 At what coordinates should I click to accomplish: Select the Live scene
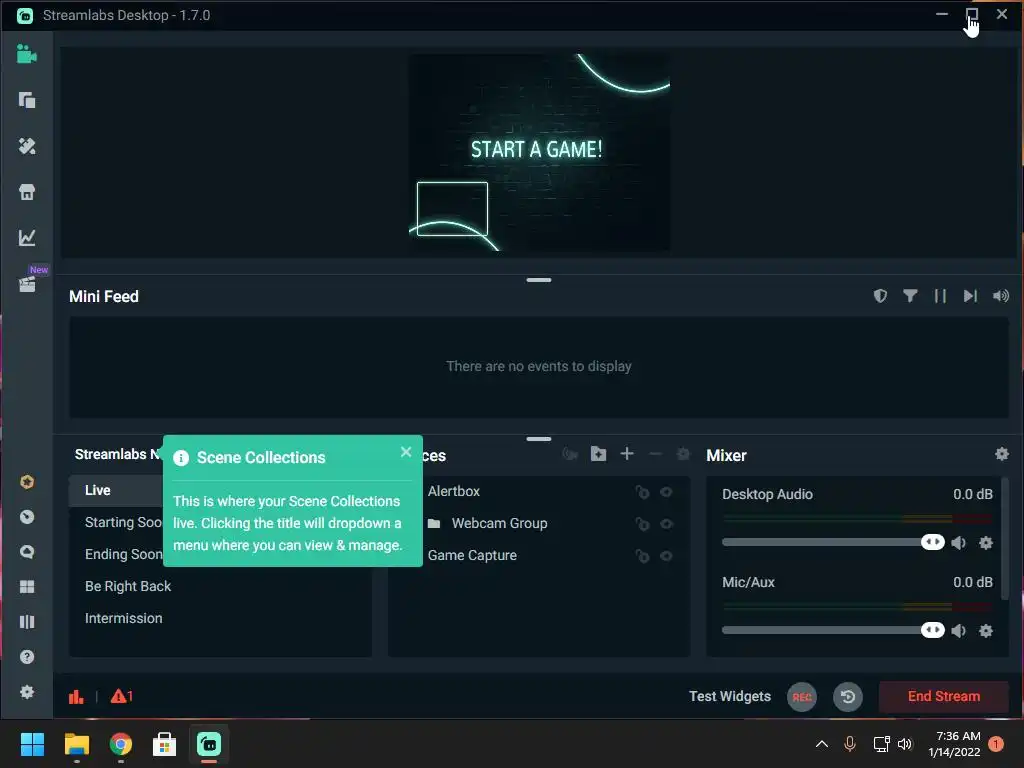(116, 490)
